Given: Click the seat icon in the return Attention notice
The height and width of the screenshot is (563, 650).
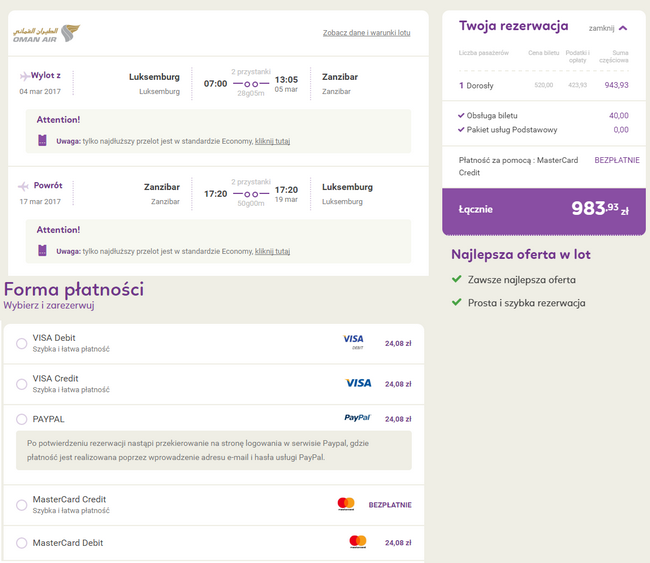Looking at the screenshot, I should [x=42, y=250].
